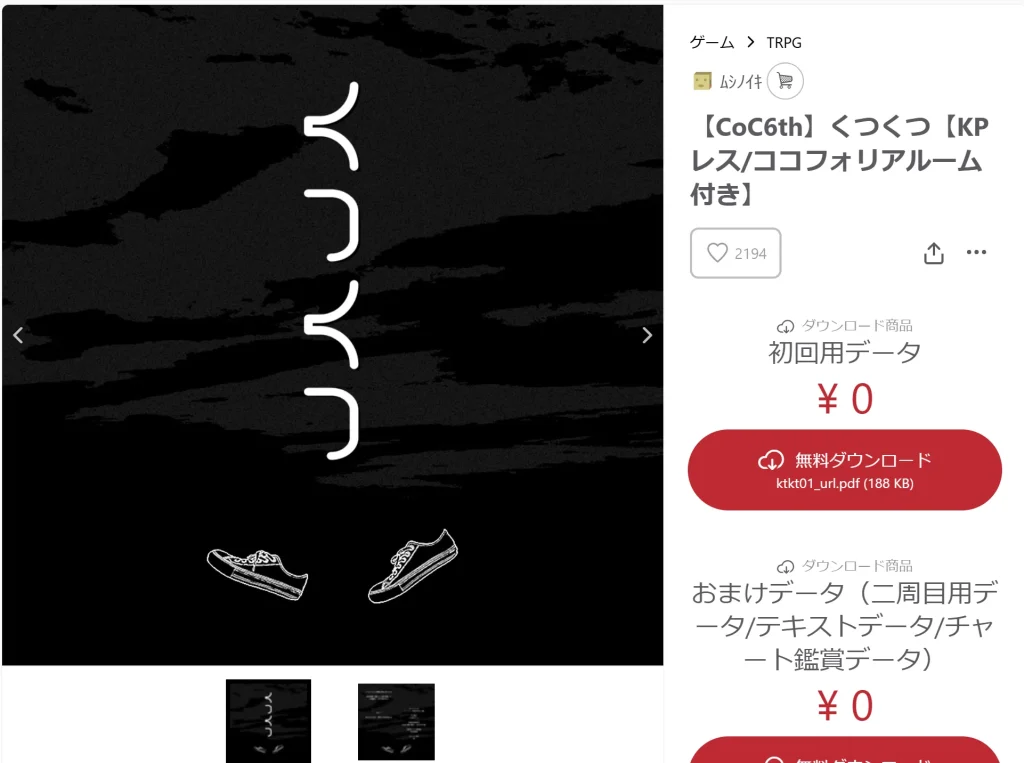Click the main くつくつ cover image
Image resolution: width=1024 pixels, height=763 pixels.
tap(332, 335)
